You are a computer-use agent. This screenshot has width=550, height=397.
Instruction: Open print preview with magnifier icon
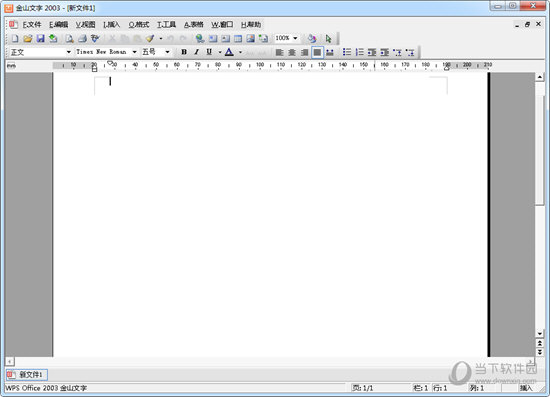70,39
